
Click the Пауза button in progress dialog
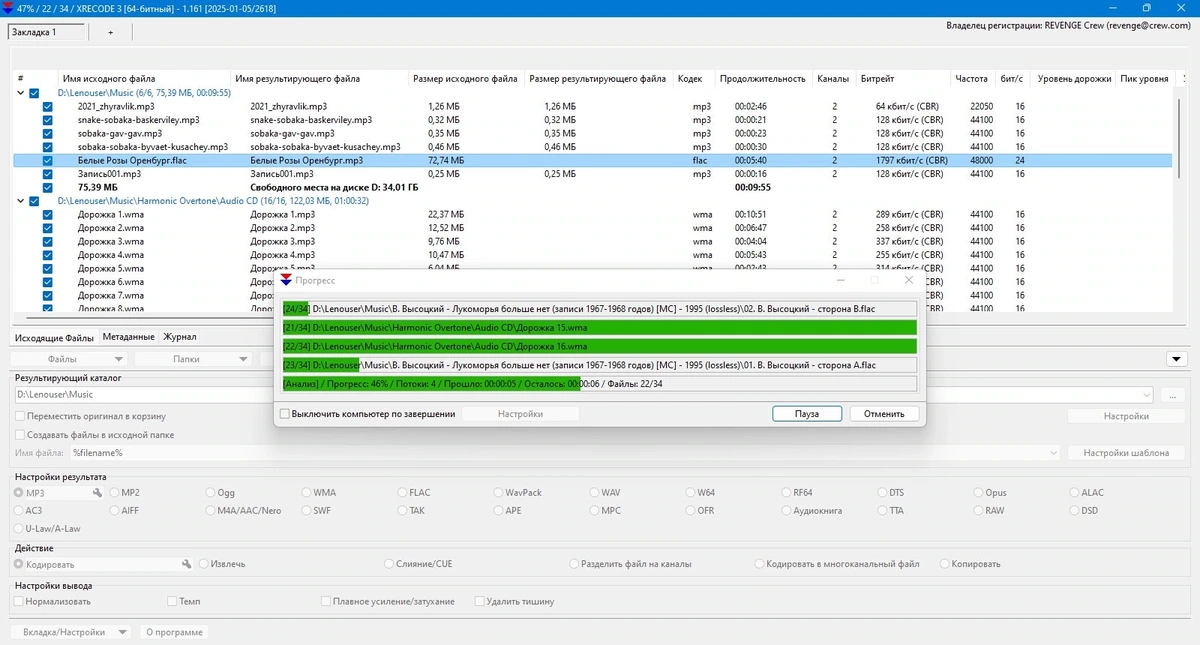[x=807, y=414]
